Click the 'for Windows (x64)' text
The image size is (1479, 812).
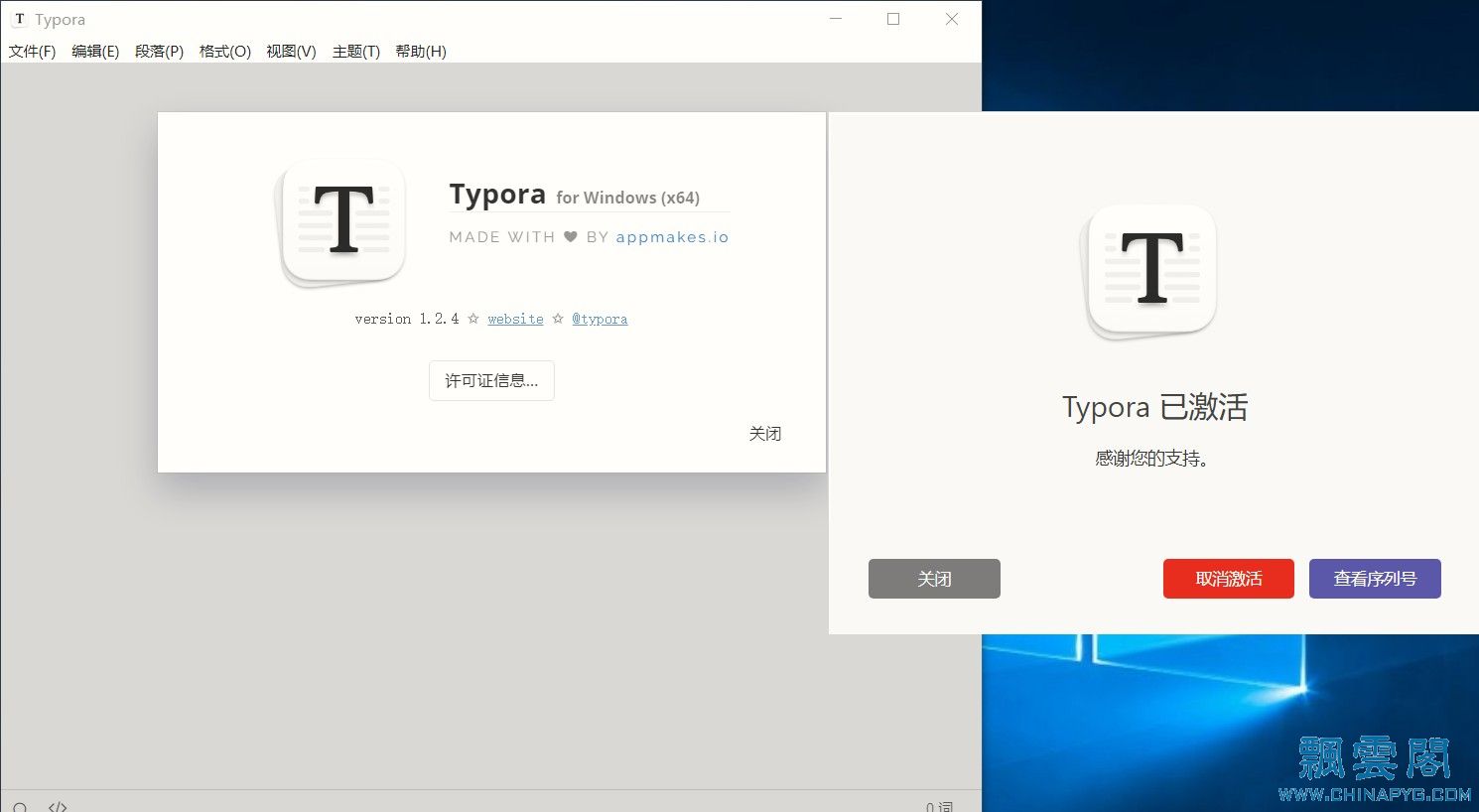pos(627,198)
